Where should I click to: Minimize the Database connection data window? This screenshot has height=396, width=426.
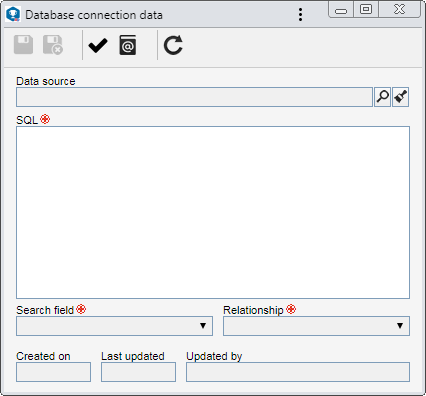(x=341, y=10)
